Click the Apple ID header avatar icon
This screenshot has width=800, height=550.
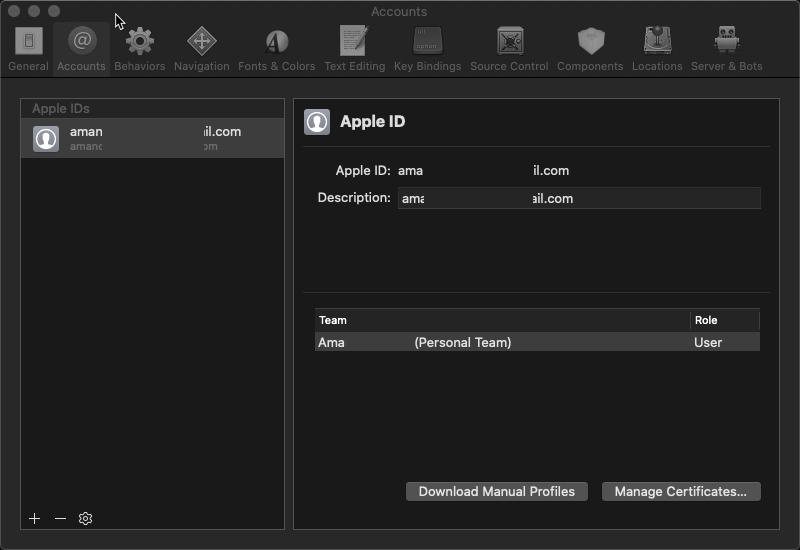tap(317, 122)
